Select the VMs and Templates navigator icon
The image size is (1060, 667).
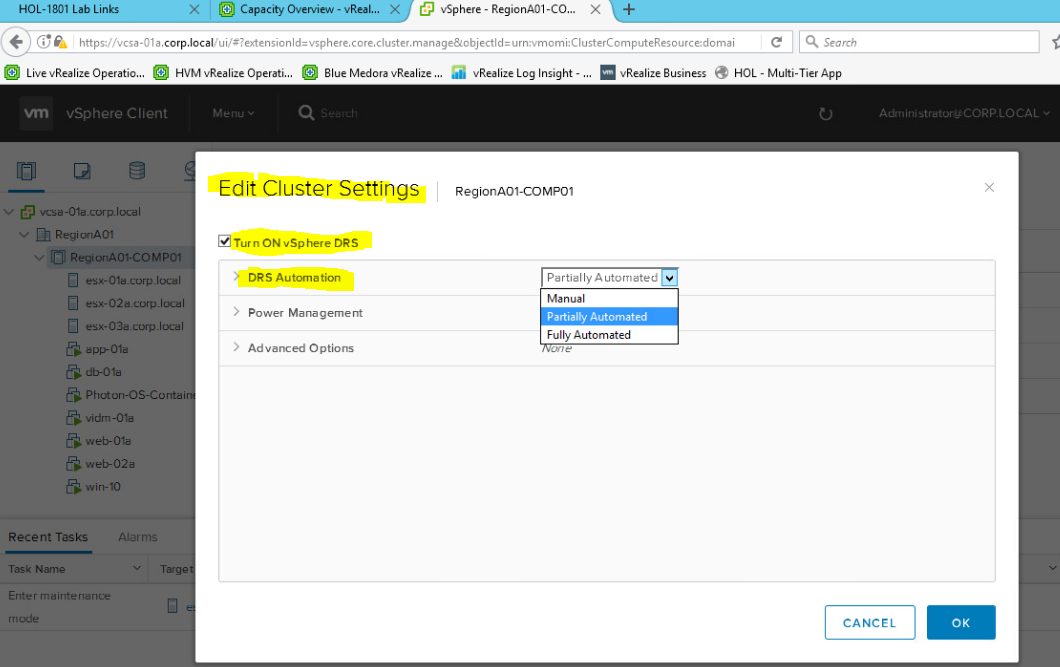[x=82, y=171]
